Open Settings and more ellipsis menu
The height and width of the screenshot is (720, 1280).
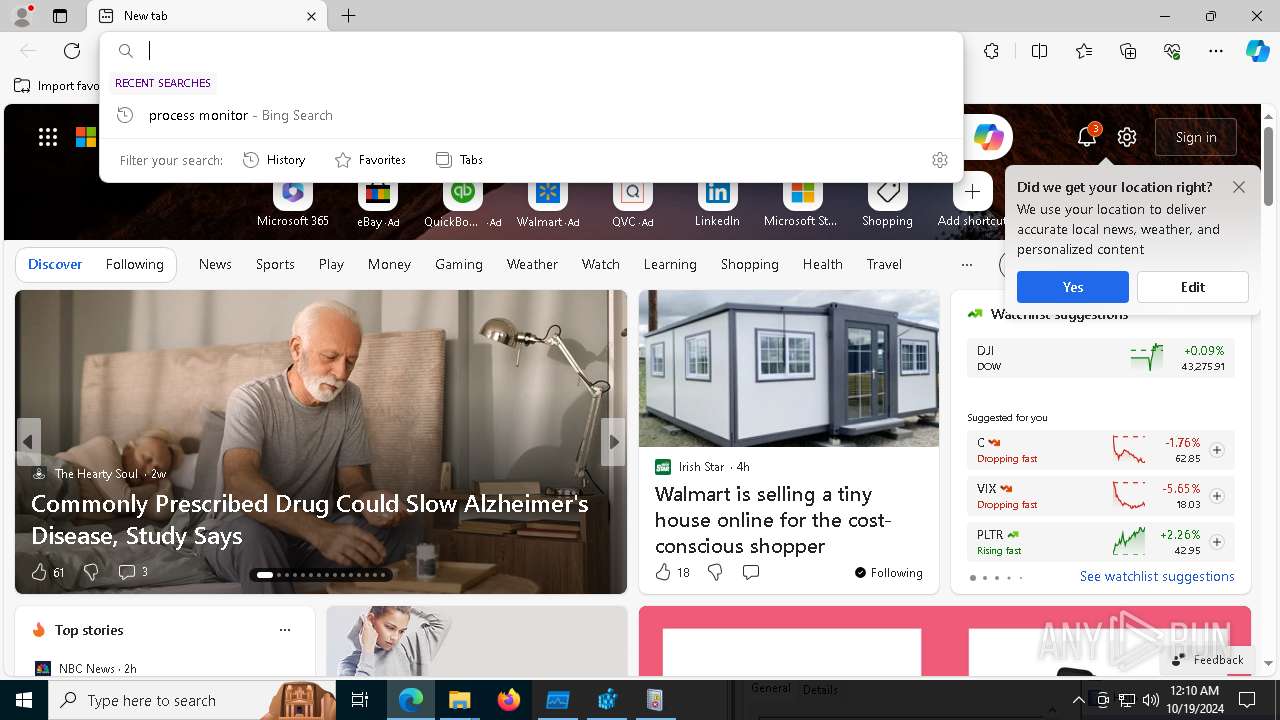pos(1216,51)
